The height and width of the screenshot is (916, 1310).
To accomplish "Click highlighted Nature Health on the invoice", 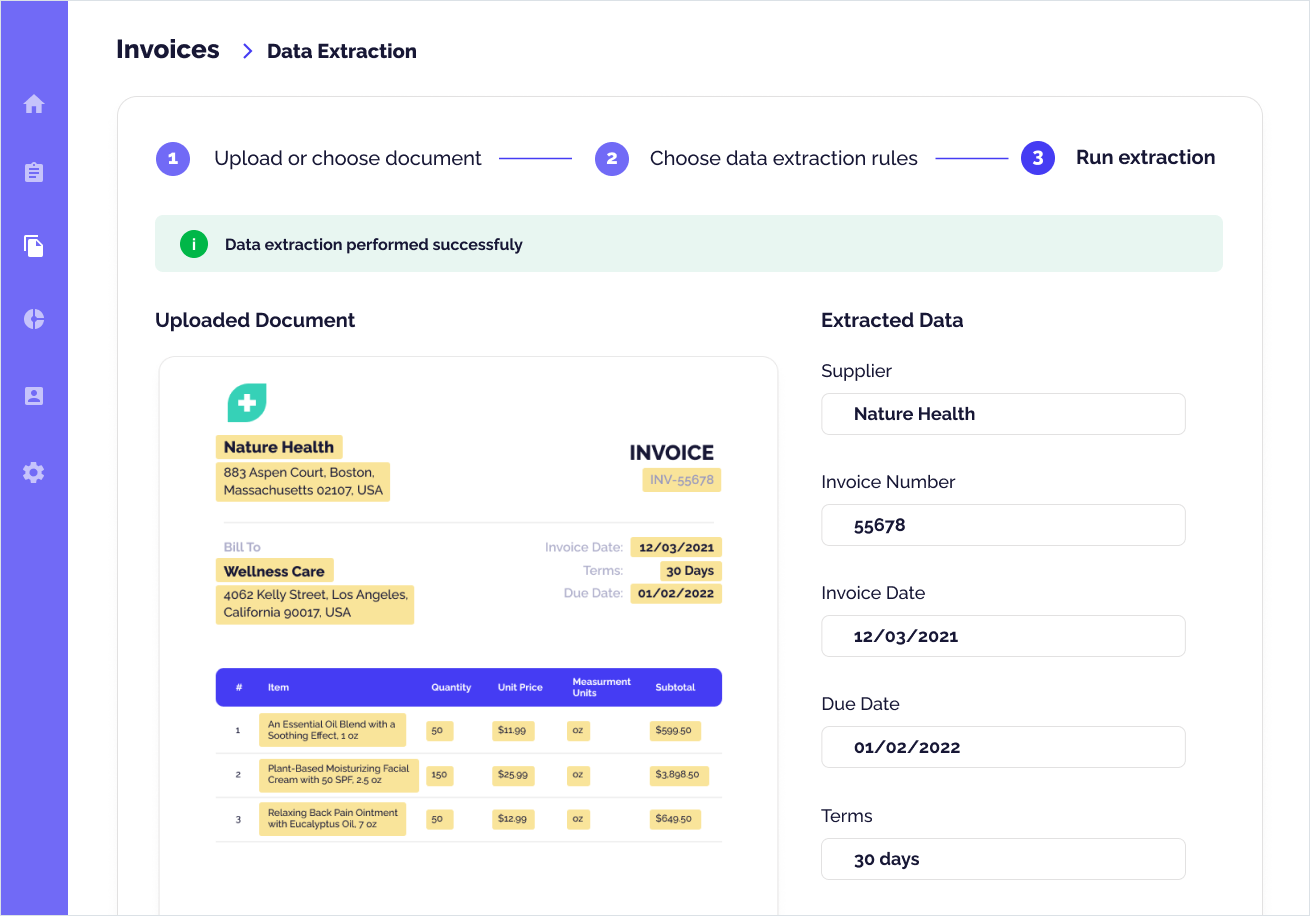I will [279, 447].
